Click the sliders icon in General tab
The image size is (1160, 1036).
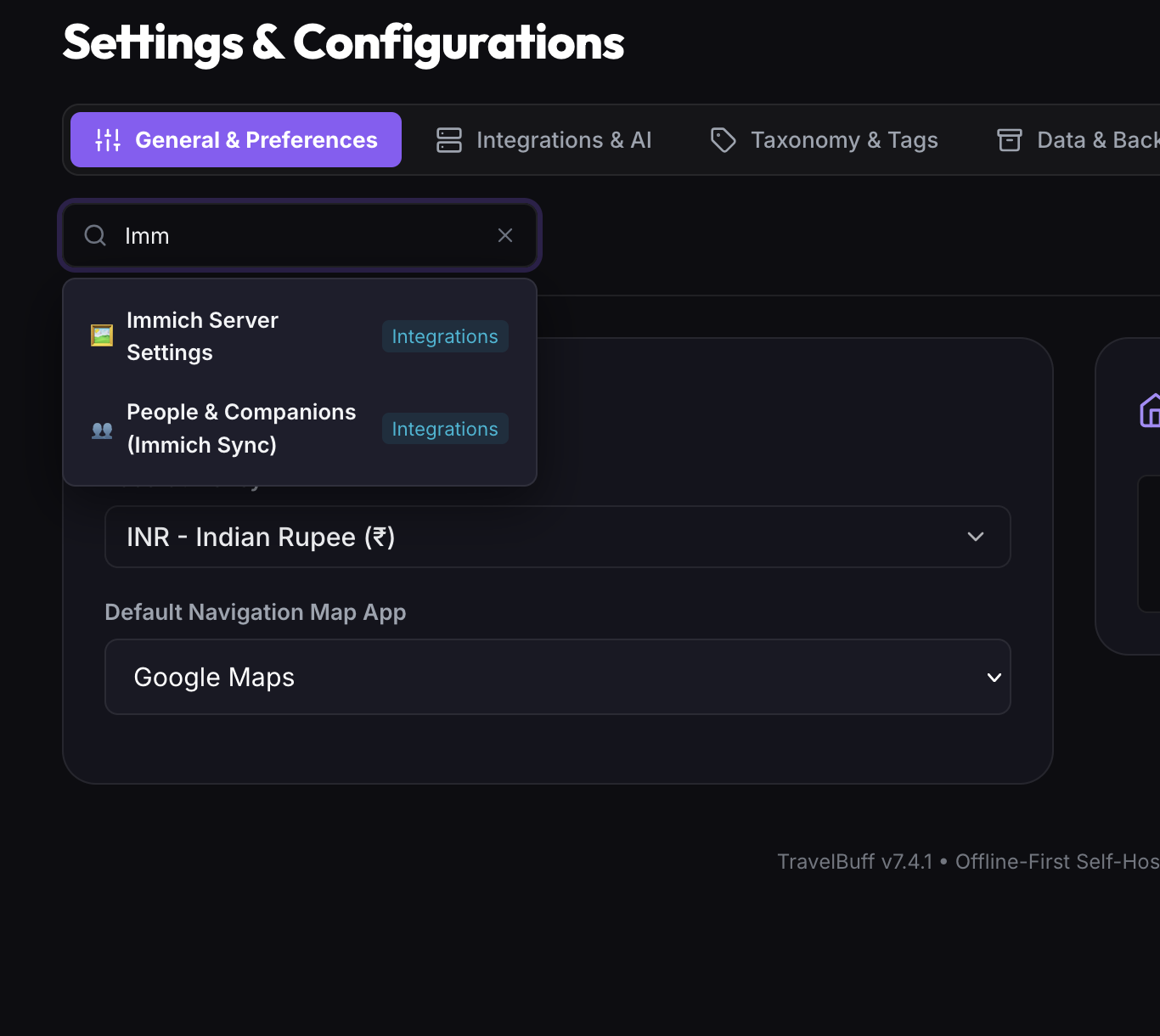pos(108,140)
